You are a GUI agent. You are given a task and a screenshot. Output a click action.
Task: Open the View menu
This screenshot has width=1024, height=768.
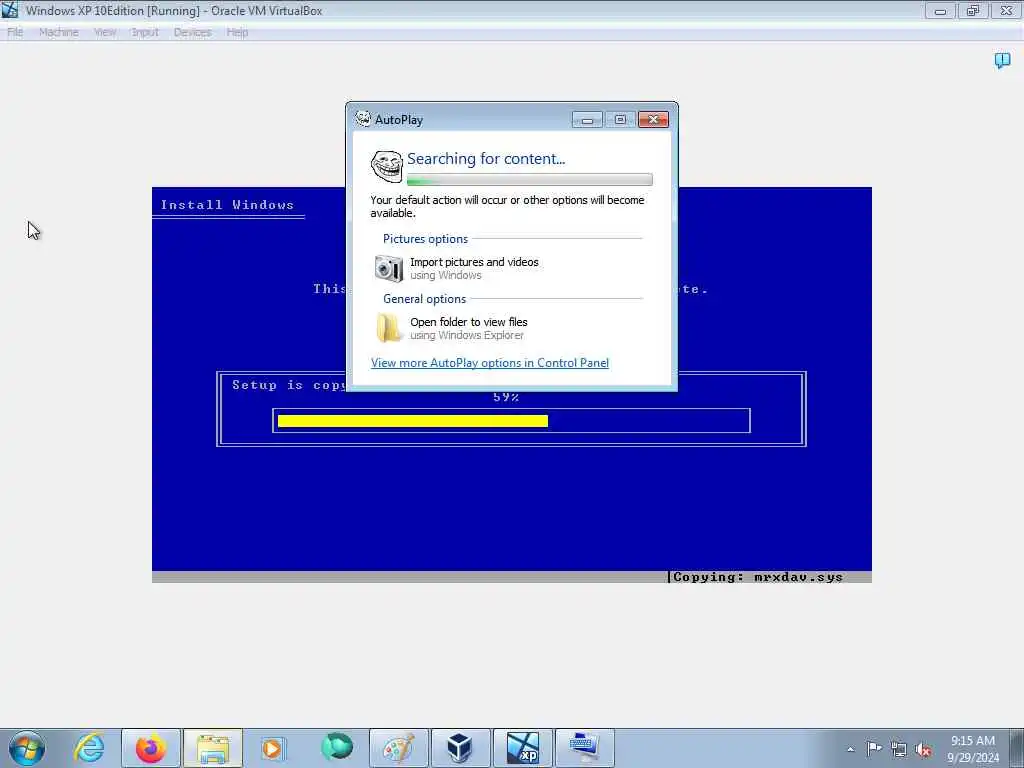[x=104, y=32]
